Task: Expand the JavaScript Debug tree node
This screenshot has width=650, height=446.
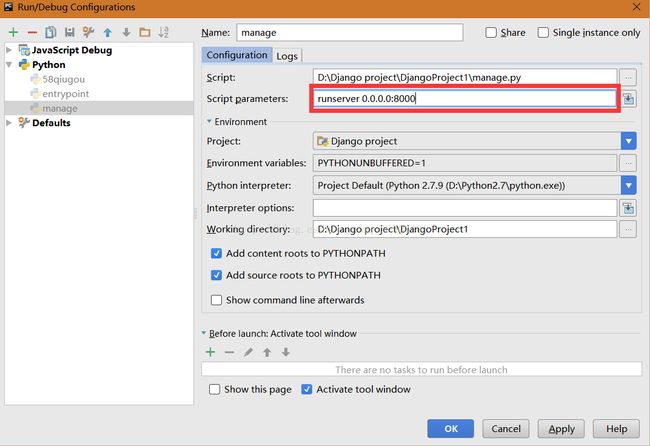Action: tap(9, 50)
